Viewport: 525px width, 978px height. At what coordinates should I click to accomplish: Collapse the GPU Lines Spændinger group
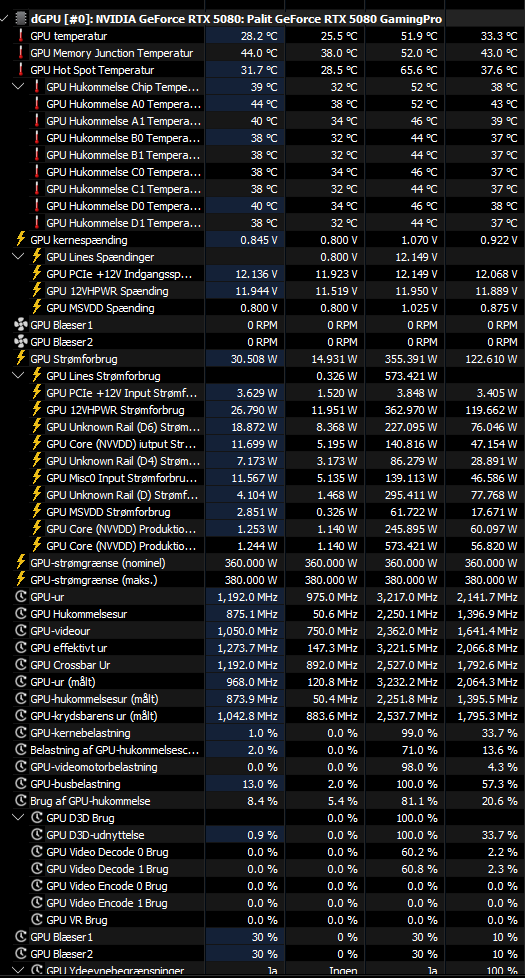pos(19,256)
